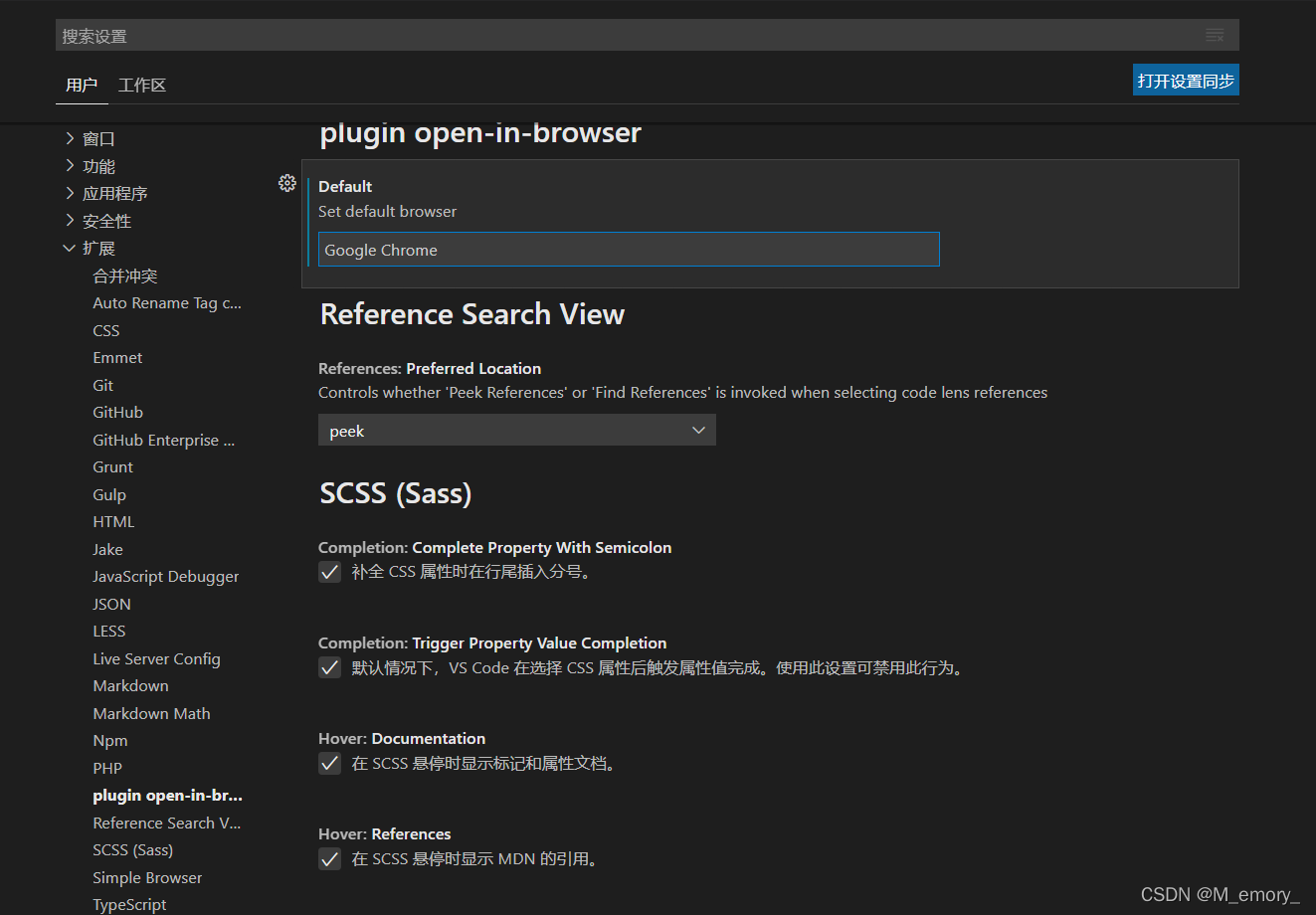
Task: Open Git settings entry
Action: pyautogui.click(x=102, y=385)
